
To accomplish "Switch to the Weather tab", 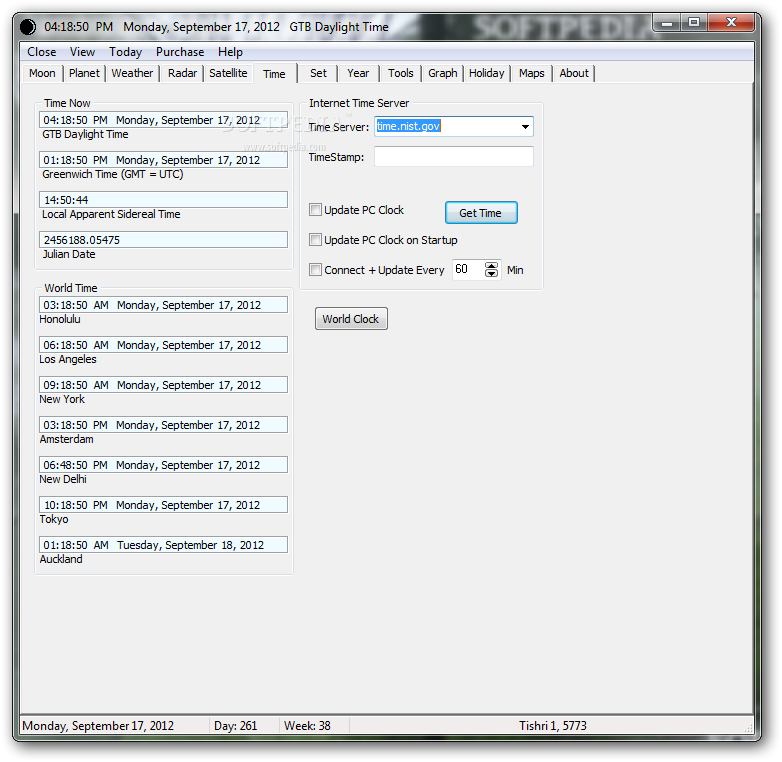I will pyautogui.click(x=132, y=73).
